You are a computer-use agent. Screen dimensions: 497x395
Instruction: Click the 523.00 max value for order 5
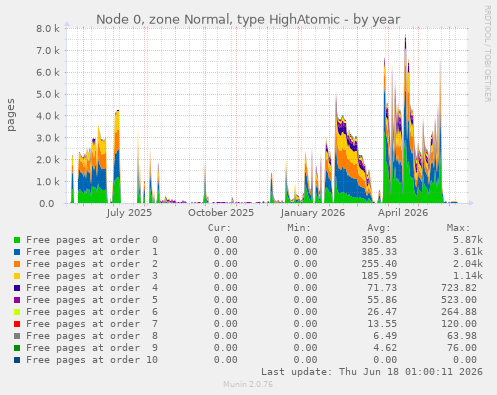pyautogui.click(x=459, y=300)
